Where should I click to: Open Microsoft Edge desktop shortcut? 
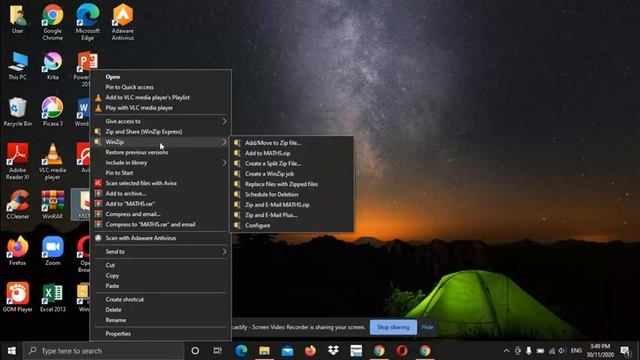[87, 22]
